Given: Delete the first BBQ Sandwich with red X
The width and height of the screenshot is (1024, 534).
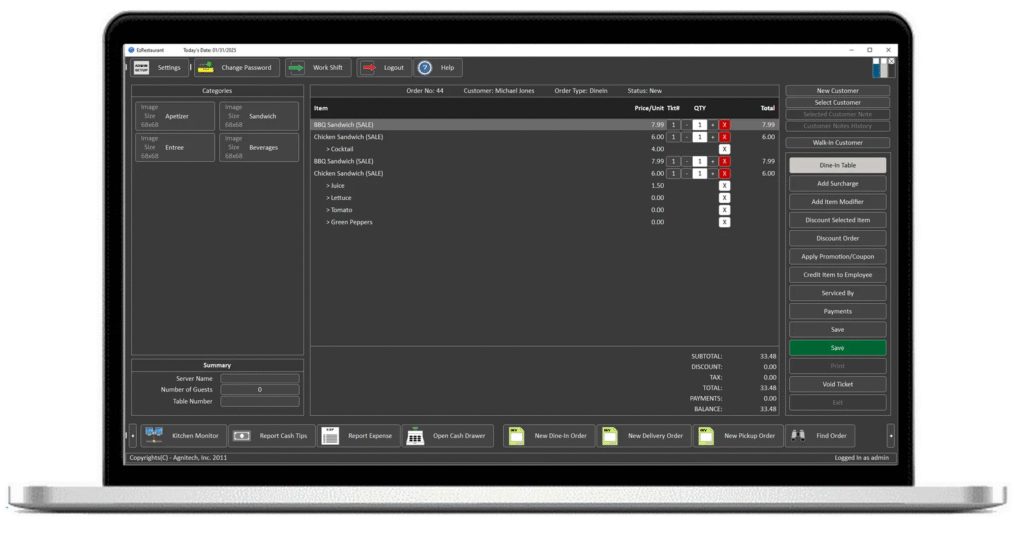Looking at the screenshot, I should click(725, 125).
